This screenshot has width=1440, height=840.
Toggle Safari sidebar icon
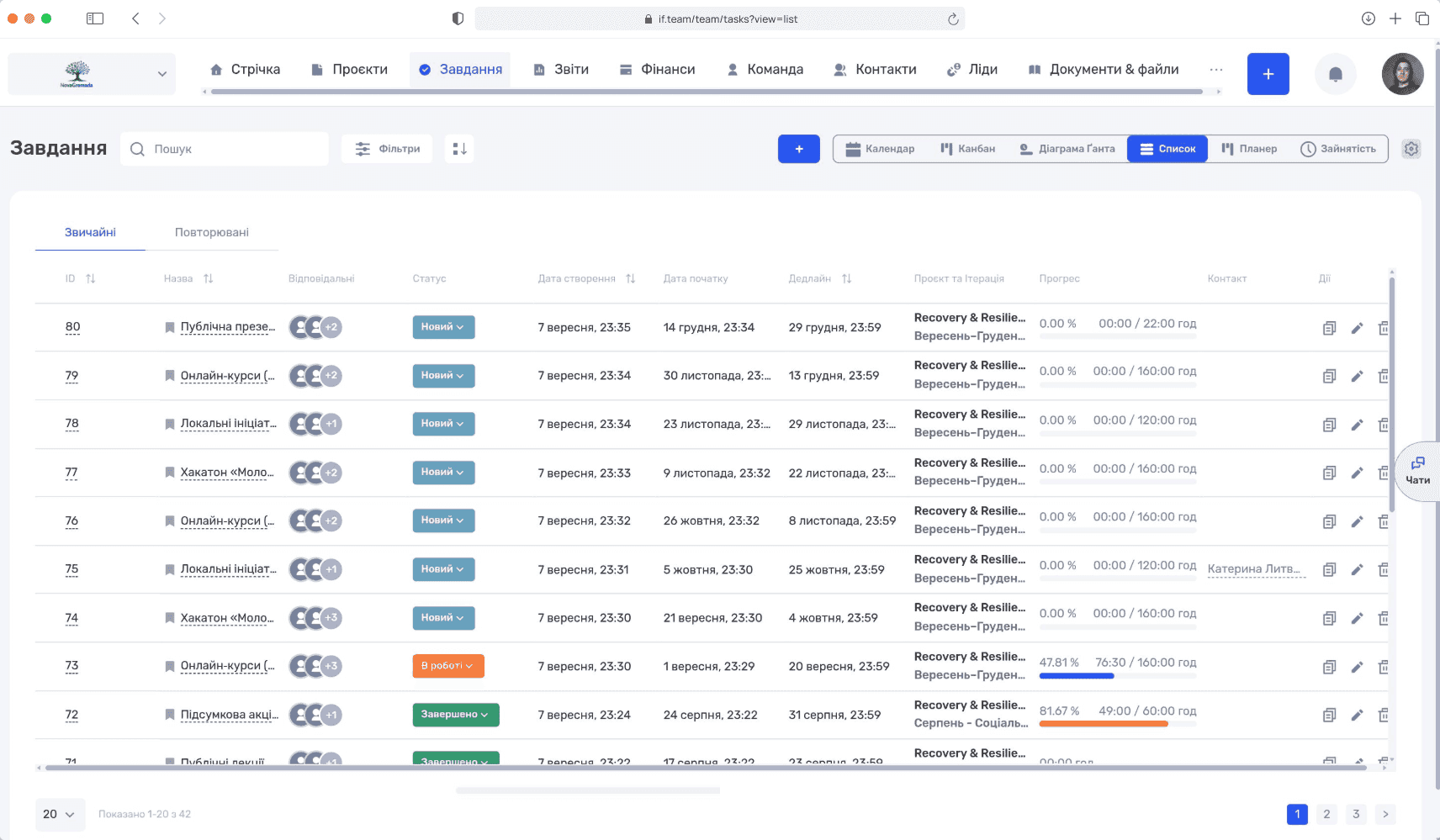95,18
